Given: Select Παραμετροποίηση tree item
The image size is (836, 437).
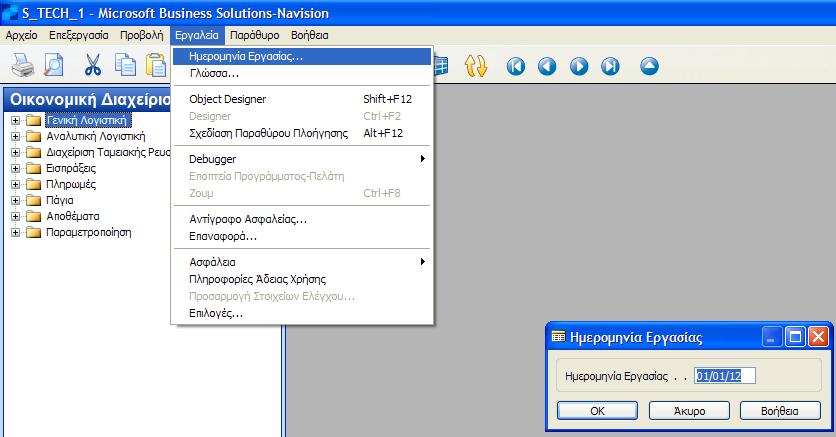Looking at the screenshot, I should pos(89,232).
